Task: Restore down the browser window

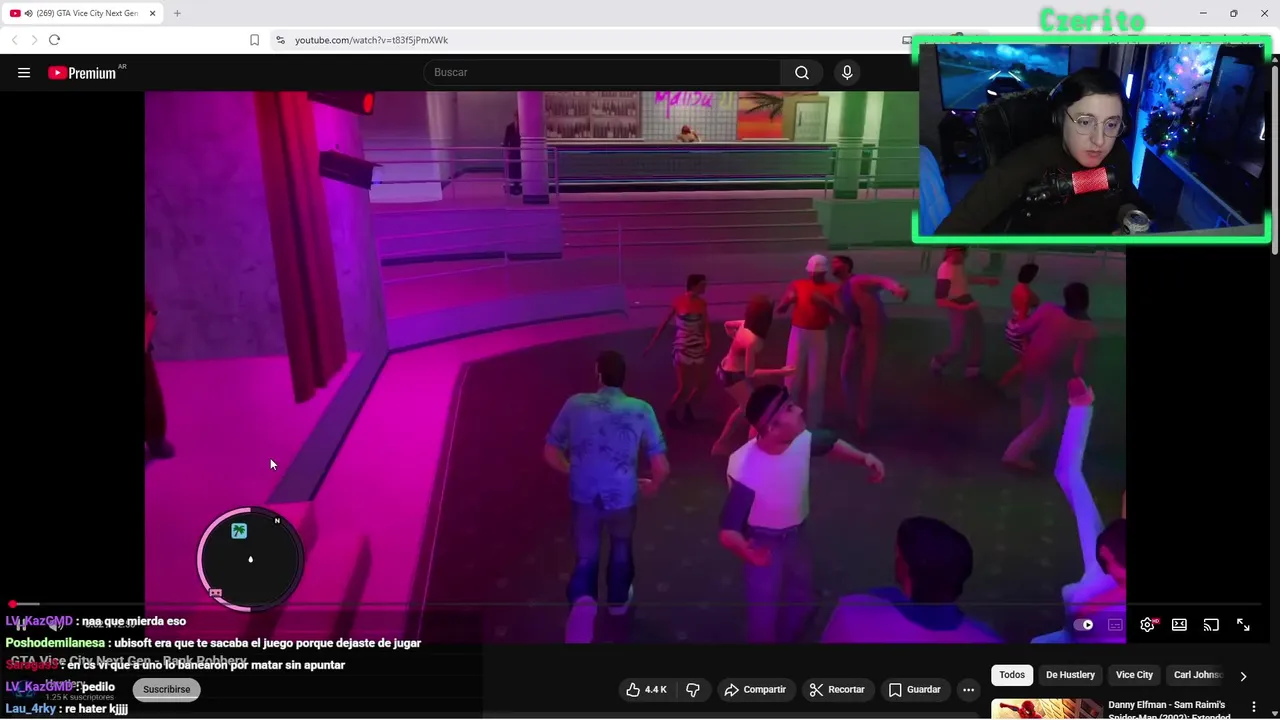Action: [1233, 13]
